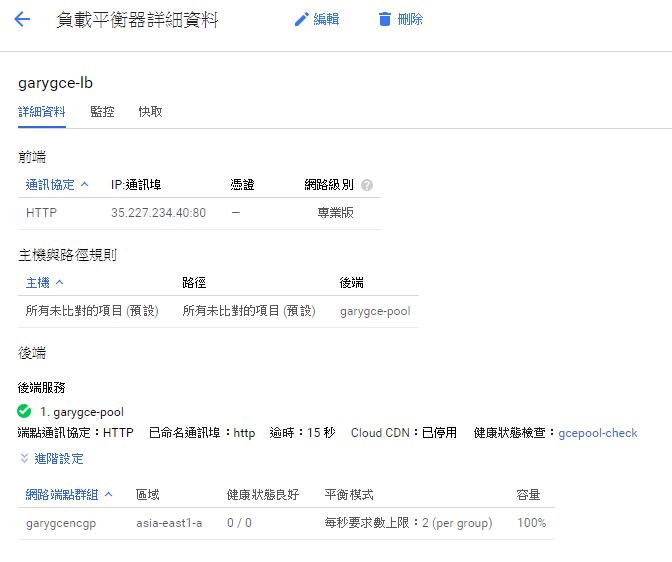Click the 區域 column header

coord(148,495)
